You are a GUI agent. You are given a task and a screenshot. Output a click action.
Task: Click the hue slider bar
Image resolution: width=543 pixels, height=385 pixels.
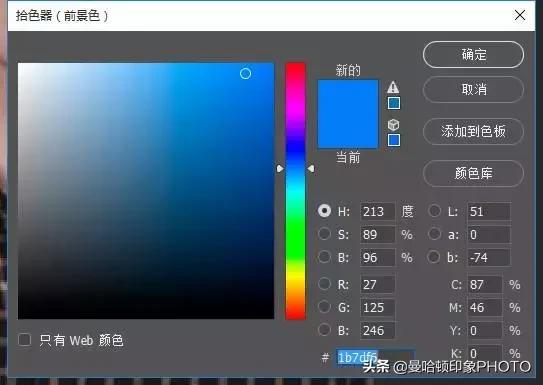click(x=295, y=191)
